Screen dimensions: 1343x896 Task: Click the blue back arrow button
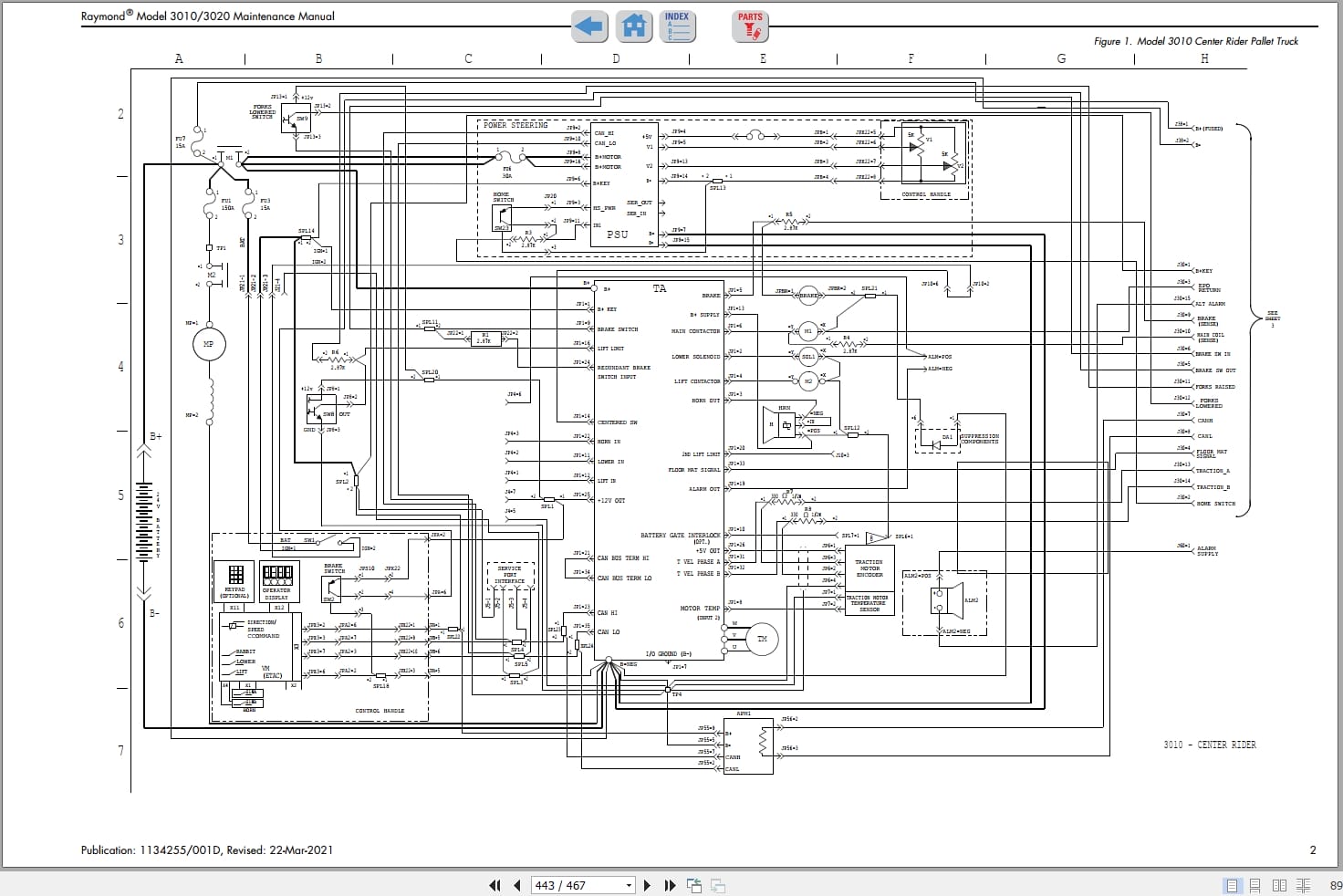coord(589,26)
